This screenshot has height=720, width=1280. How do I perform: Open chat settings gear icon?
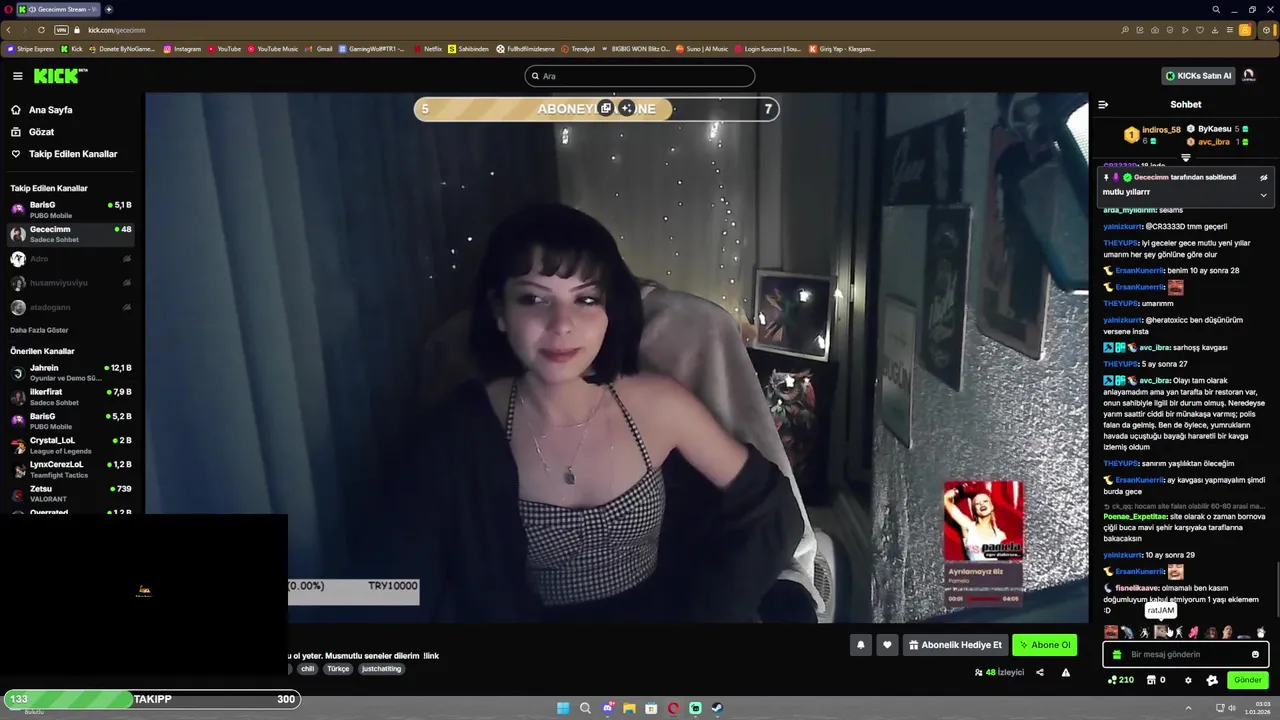[1188, 680]
